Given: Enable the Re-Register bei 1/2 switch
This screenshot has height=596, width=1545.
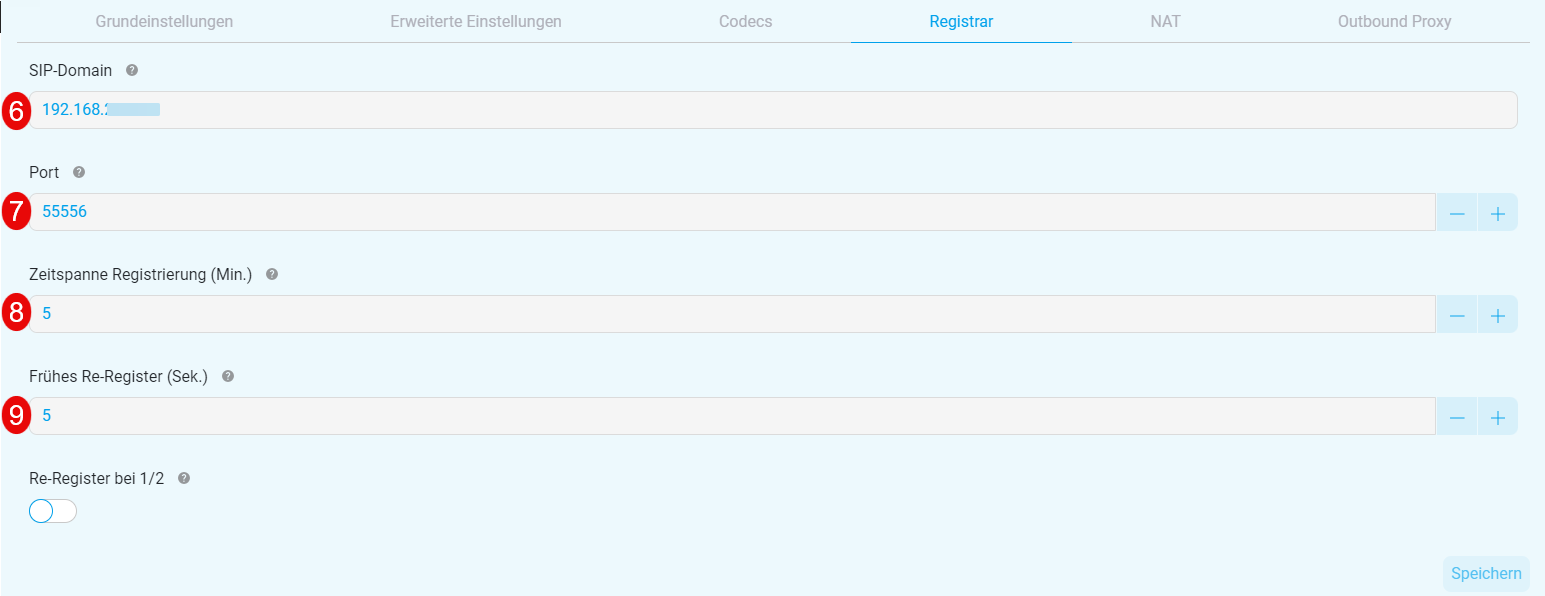Looking at the screenshot, I should 53,511.
